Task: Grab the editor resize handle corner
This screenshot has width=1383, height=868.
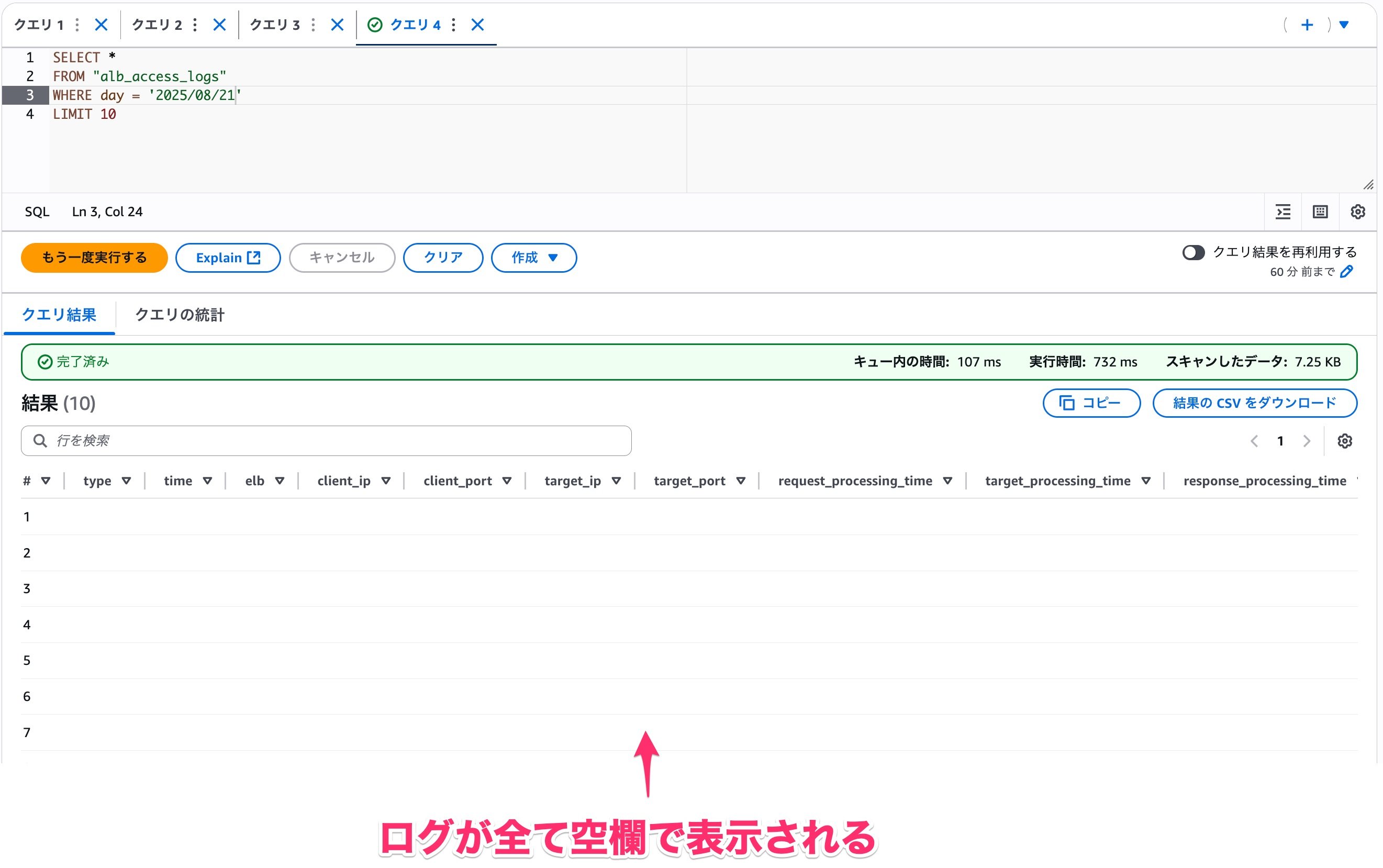Action: (1368, 184)
